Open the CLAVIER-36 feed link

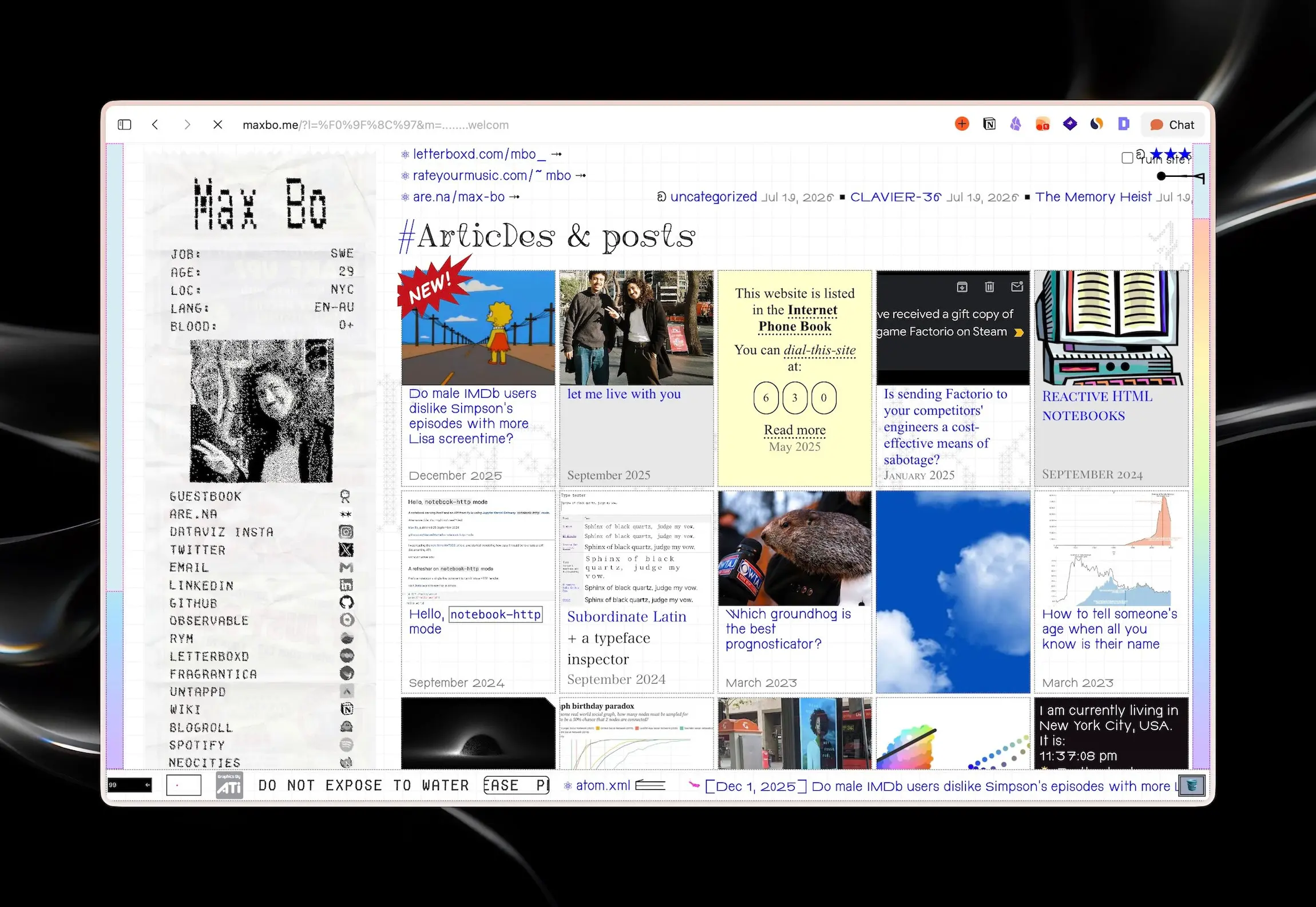[895, 197]
